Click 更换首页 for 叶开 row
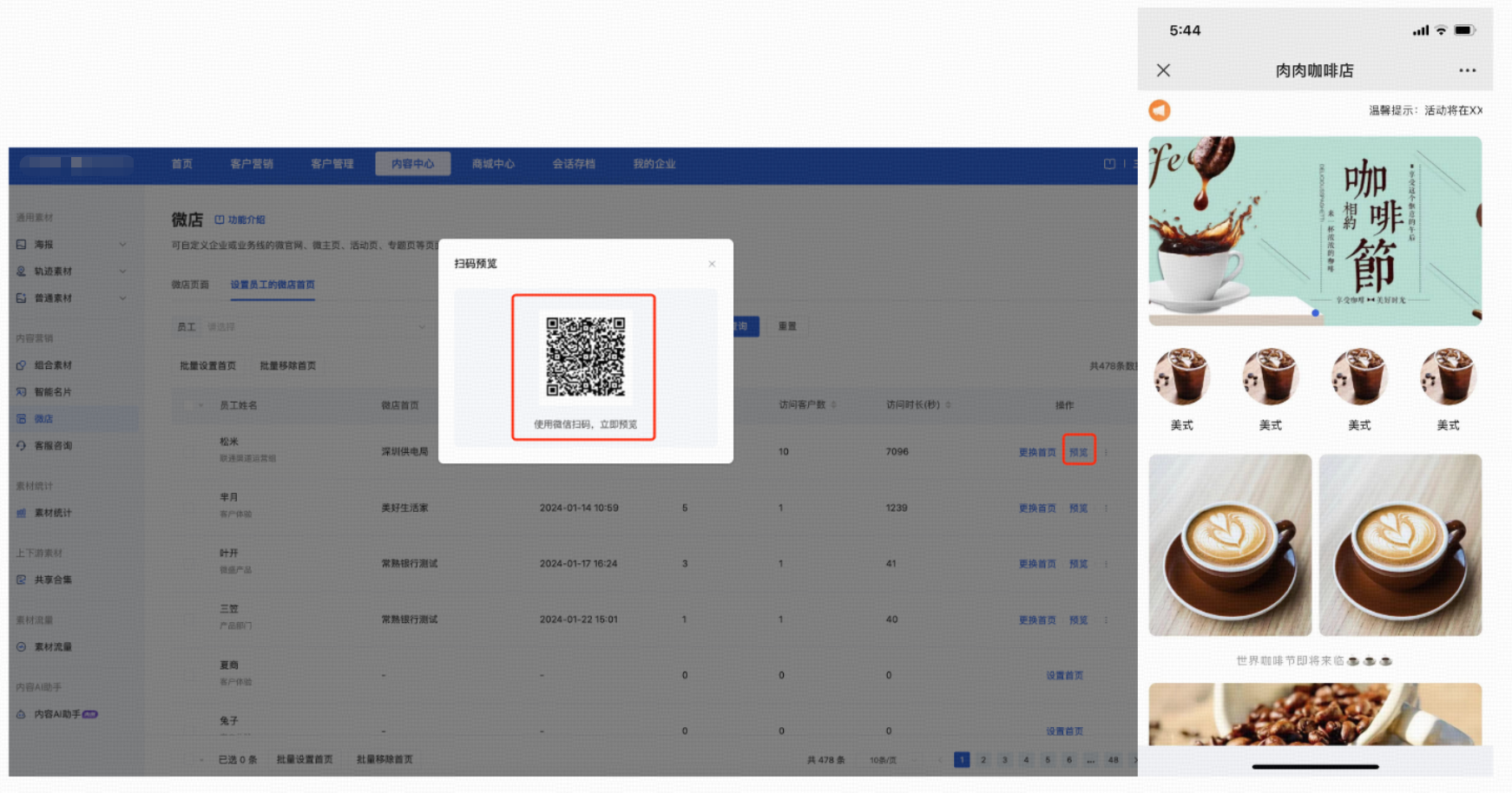The image size is (1512, 793). pyautogui.click(x=1037, y=564)
